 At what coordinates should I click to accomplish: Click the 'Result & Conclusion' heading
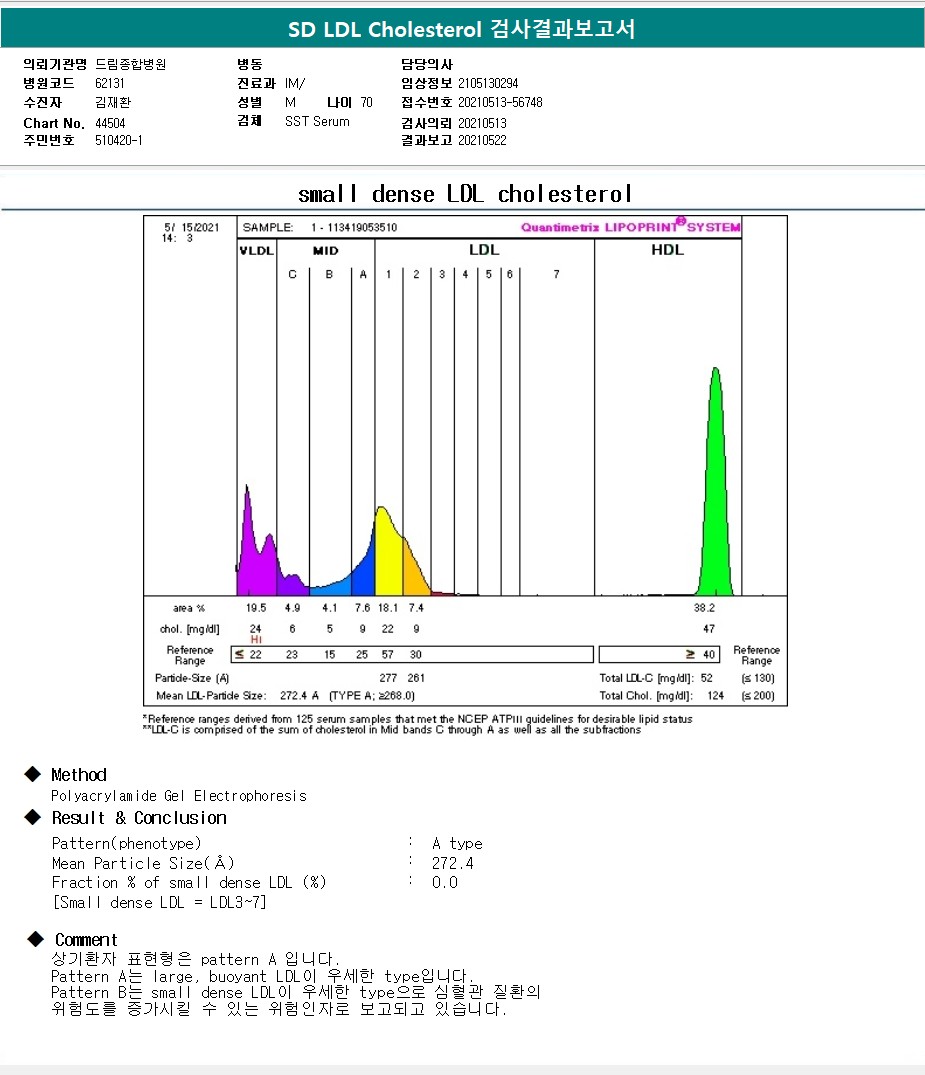(139, 818)
